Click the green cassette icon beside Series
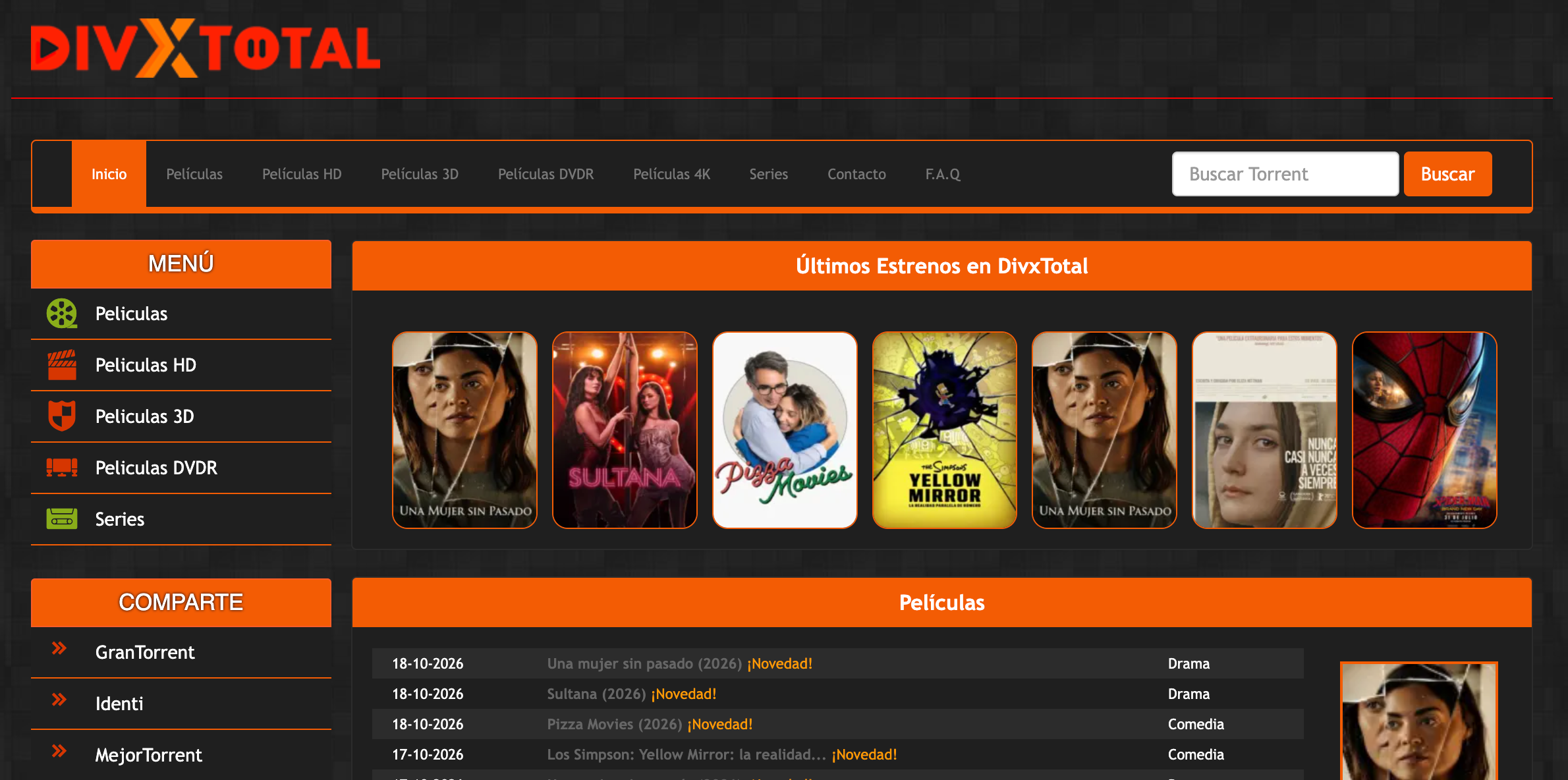The width and height of the screenshot is (1568, 780). point(62,519)
